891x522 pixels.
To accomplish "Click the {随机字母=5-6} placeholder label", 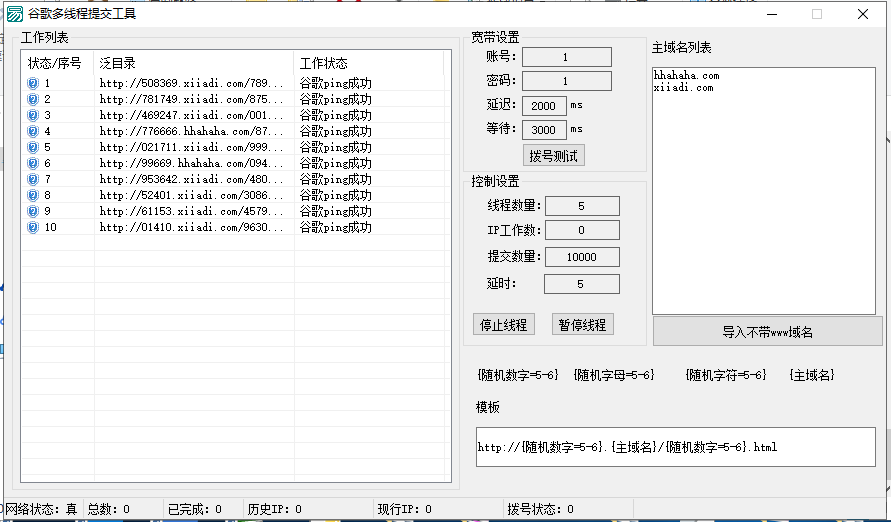I will pos(614,375).
